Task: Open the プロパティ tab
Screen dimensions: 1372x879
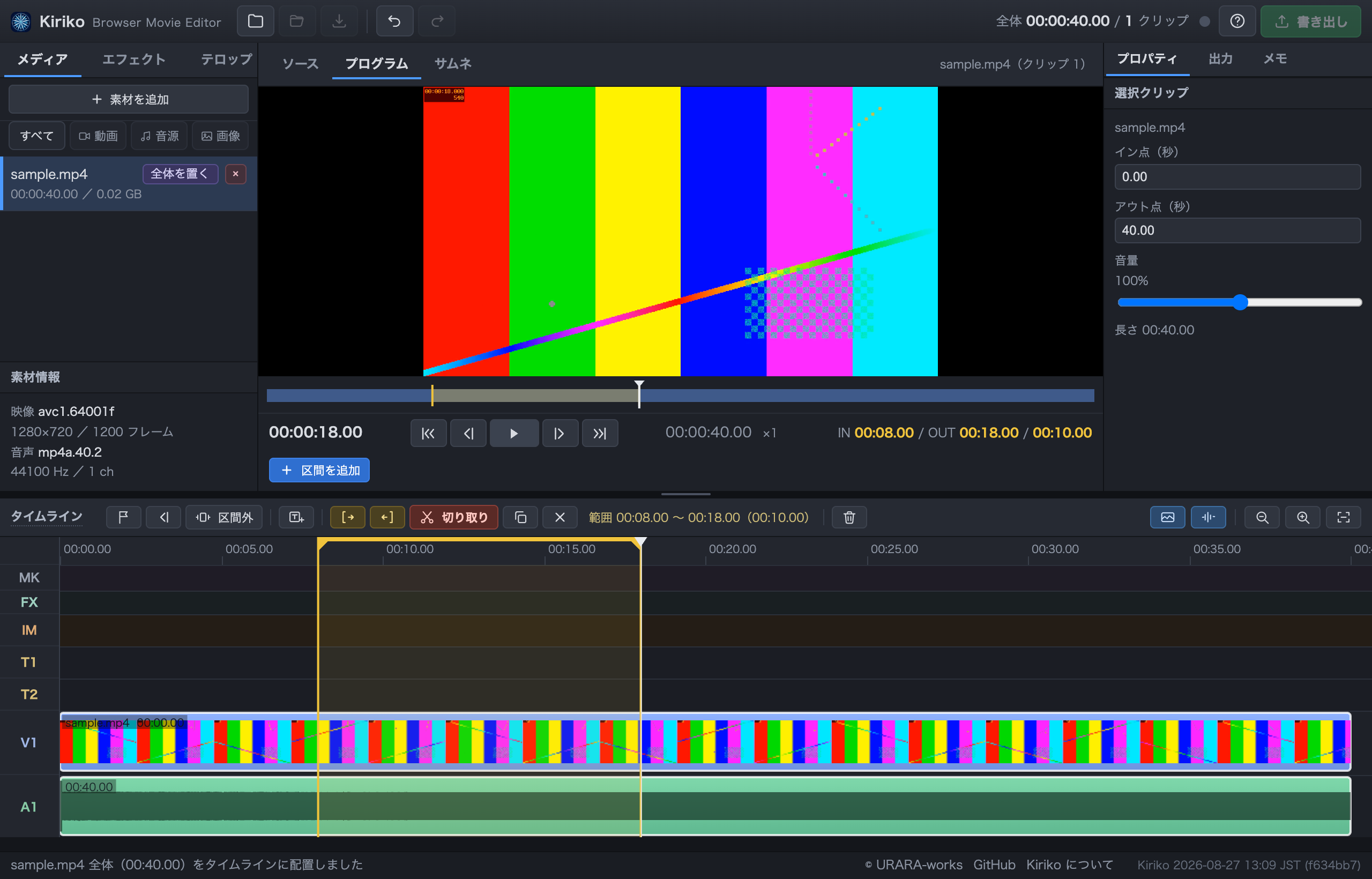Action: click(1146, 59)
